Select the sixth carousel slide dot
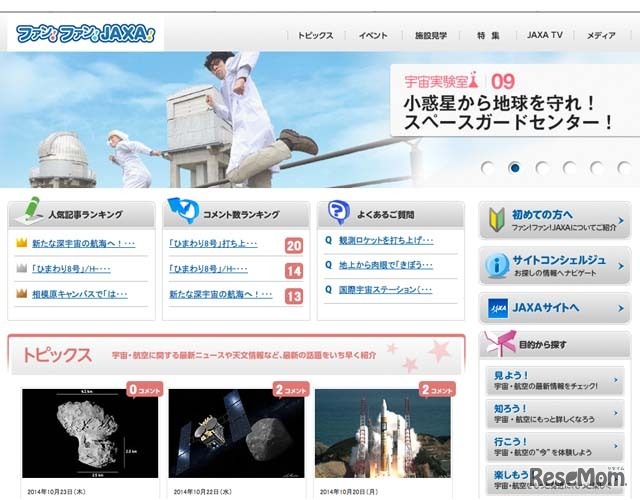Viewport: 640px width, 500px height. (624, 168)
